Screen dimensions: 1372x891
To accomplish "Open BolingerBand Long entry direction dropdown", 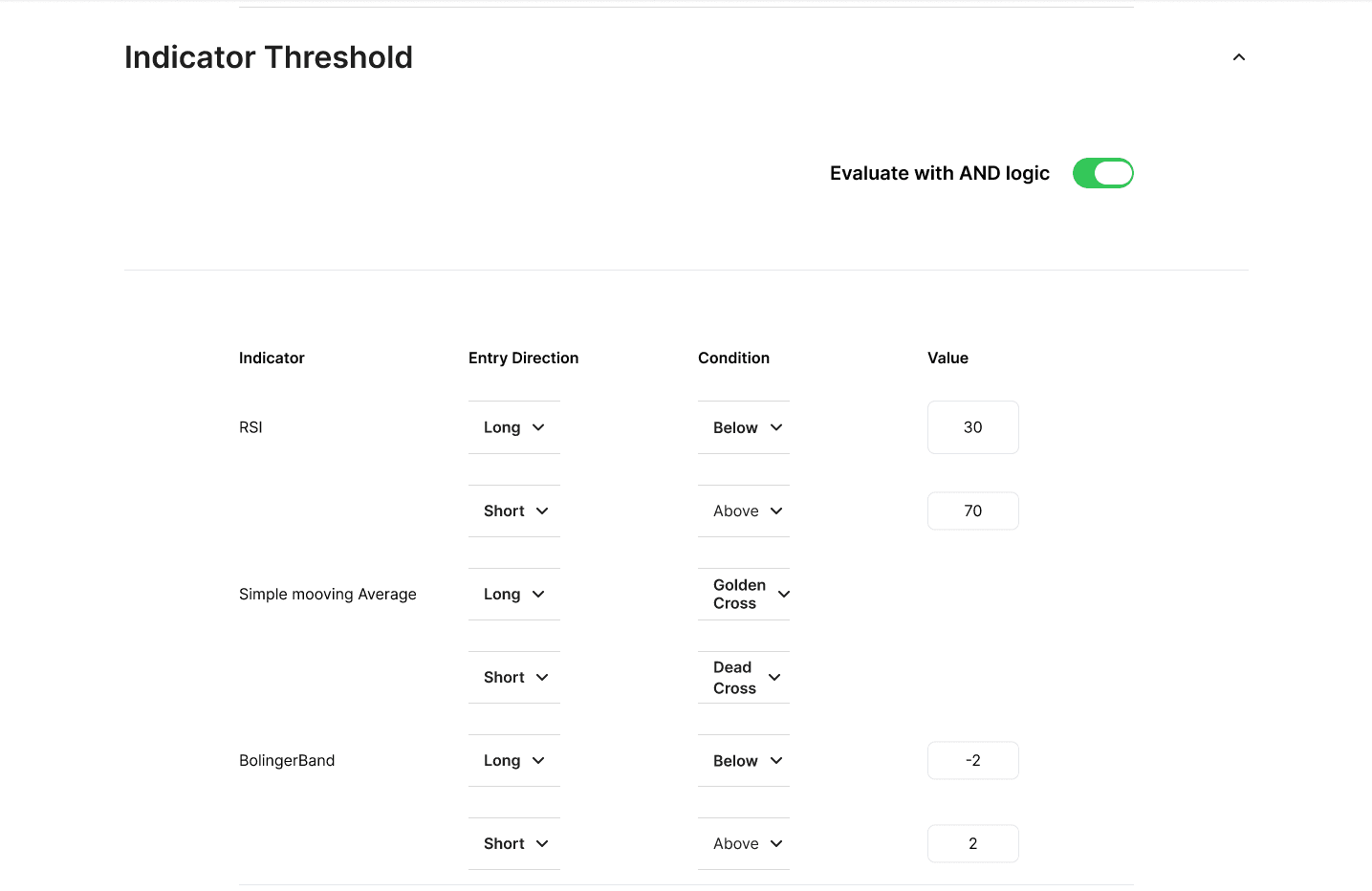I will click(514, 761).
